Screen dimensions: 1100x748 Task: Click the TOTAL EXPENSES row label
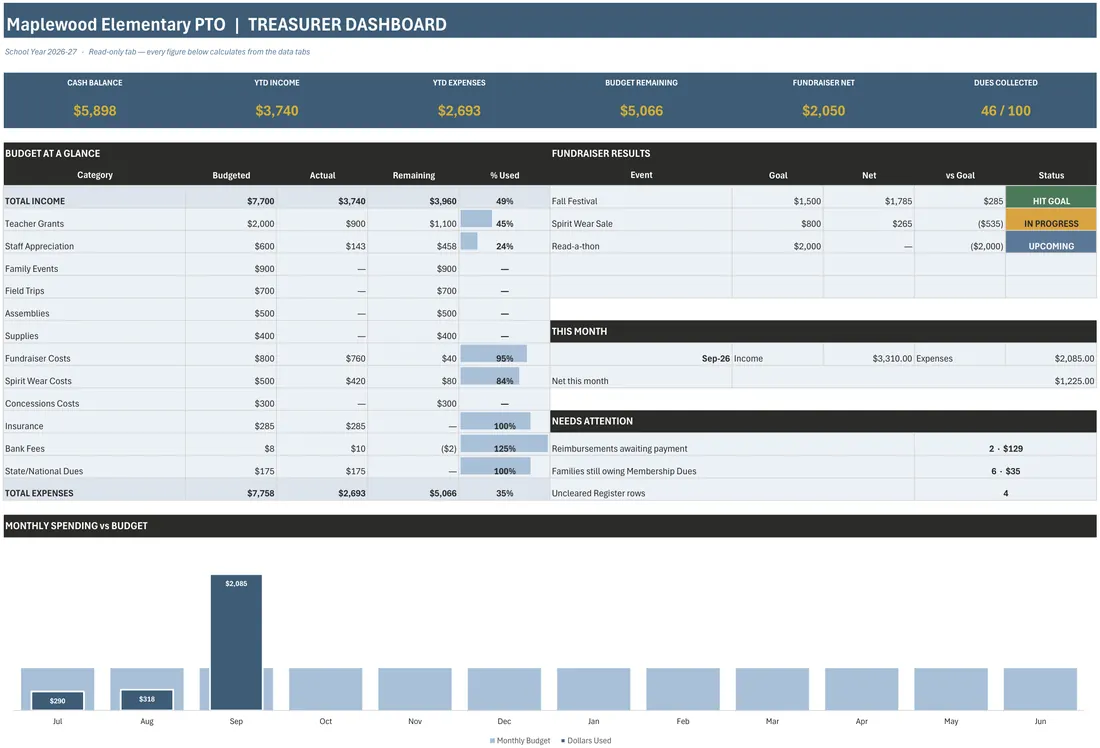(x=39, y=493)
